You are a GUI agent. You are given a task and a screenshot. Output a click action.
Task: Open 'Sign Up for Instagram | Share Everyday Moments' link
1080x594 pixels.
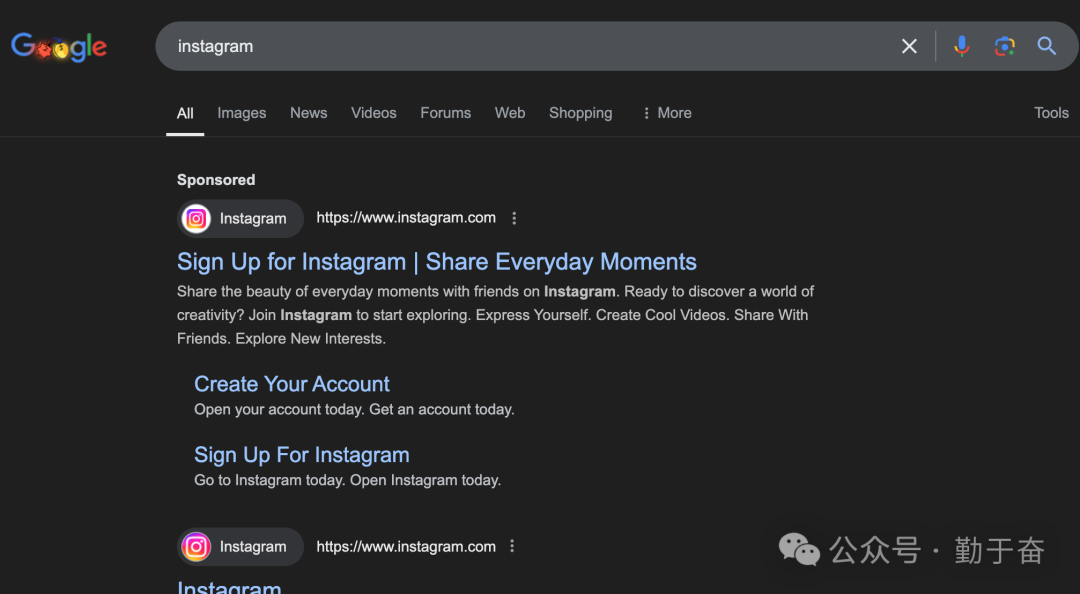436,262
